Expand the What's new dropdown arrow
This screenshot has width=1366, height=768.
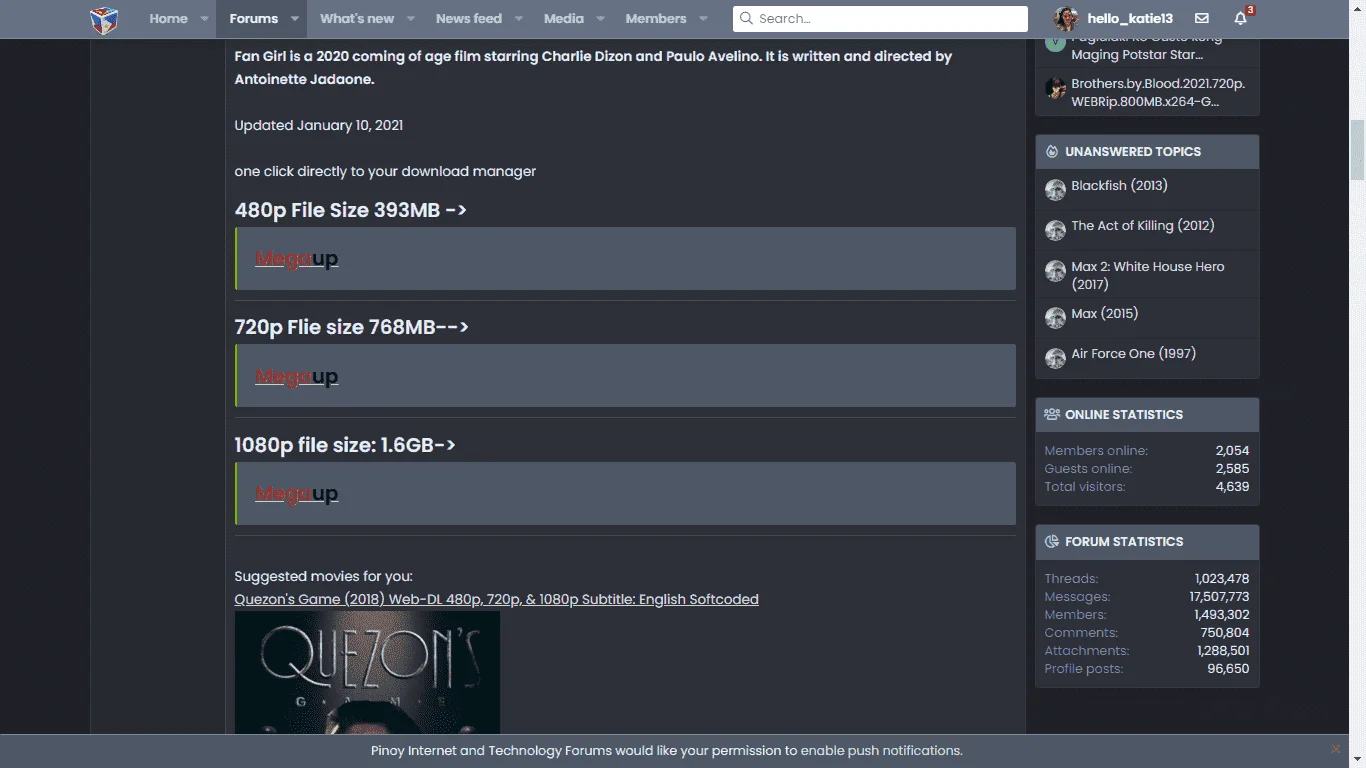click(x=410, y=19)
